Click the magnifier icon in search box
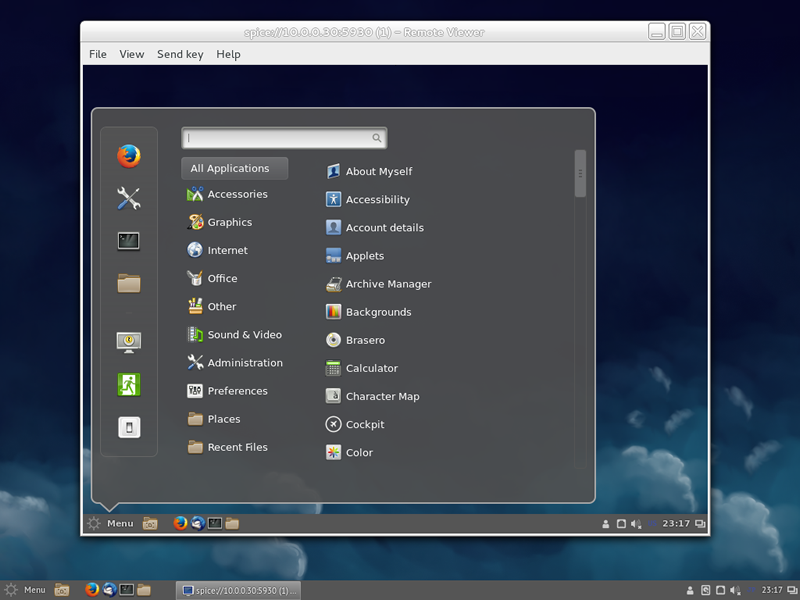 (x=377, y=138)
